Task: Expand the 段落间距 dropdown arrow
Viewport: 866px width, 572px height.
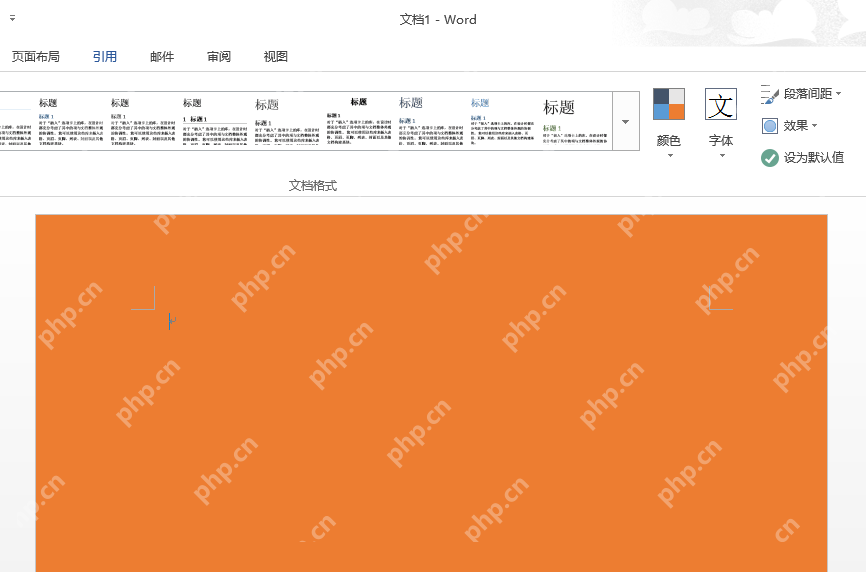Action: tap(838, 94)
